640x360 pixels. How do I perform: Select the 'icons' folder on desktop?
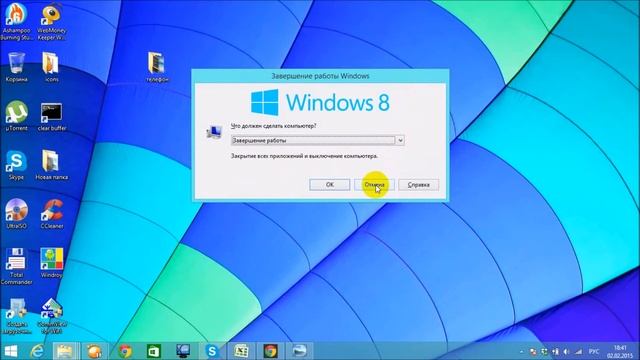pyautogui.click(x=51, y=67)
